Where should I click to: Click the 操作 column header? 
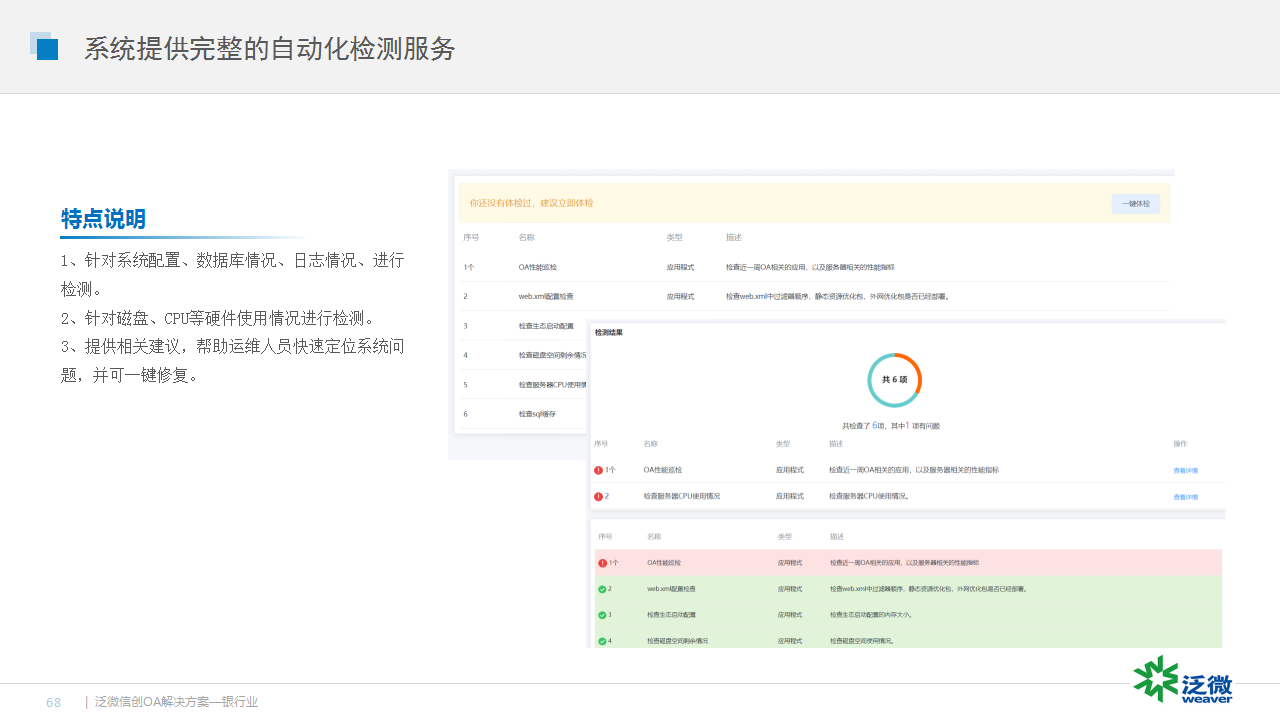[x=1180, y=443]
